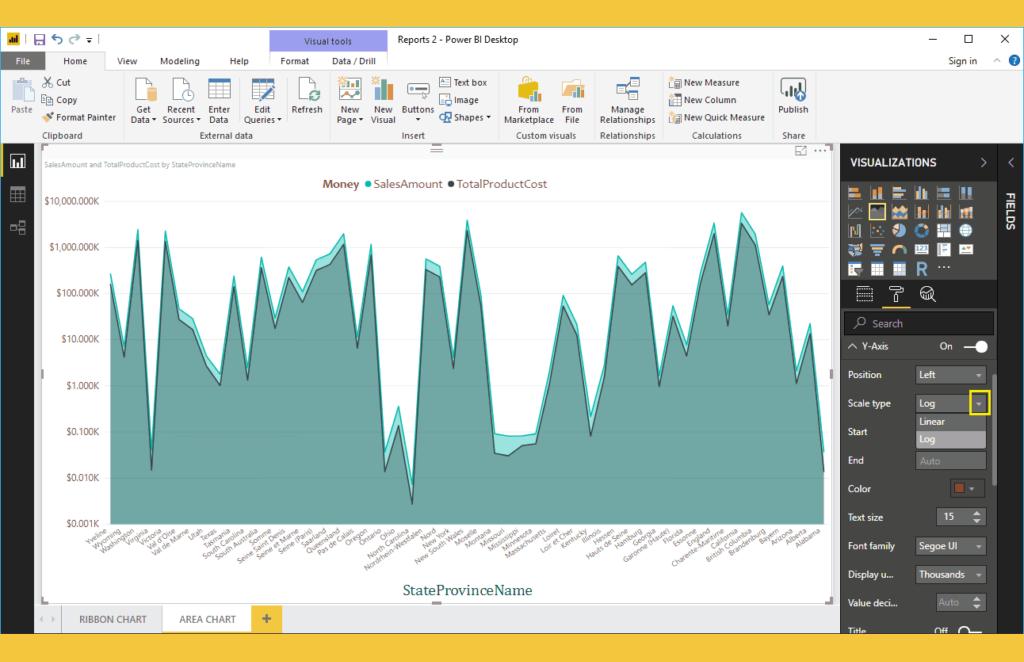The width and height of the screenshot is (1024, 662).
Task: Switch to the RIBBON CHART page tab
Action: point(112,619)
